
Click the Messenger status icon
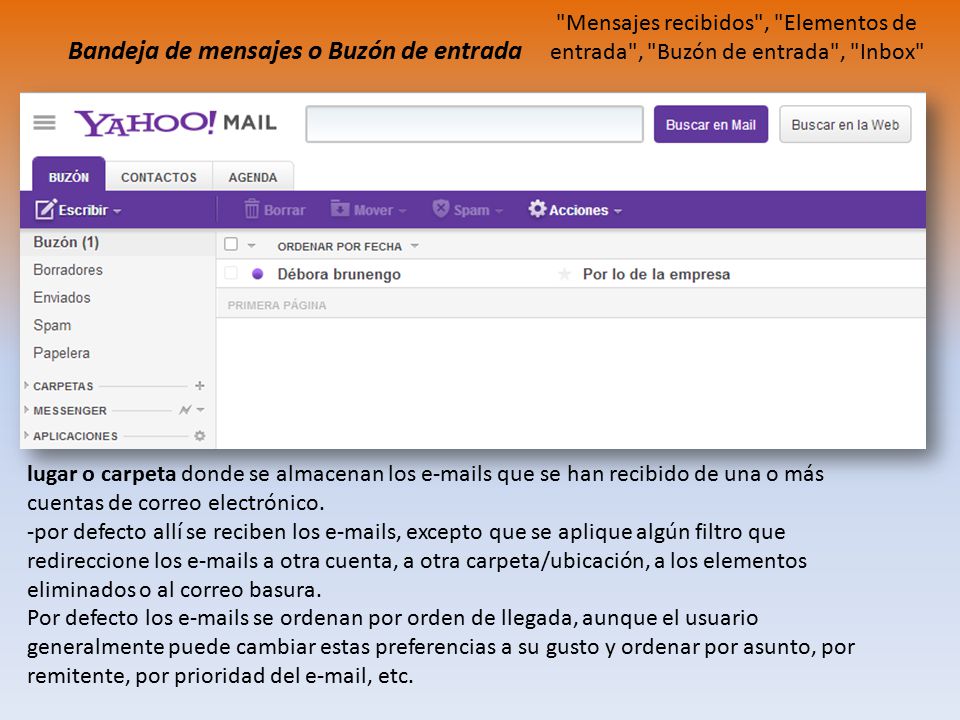pyautogui.click(x=185, y=410)
